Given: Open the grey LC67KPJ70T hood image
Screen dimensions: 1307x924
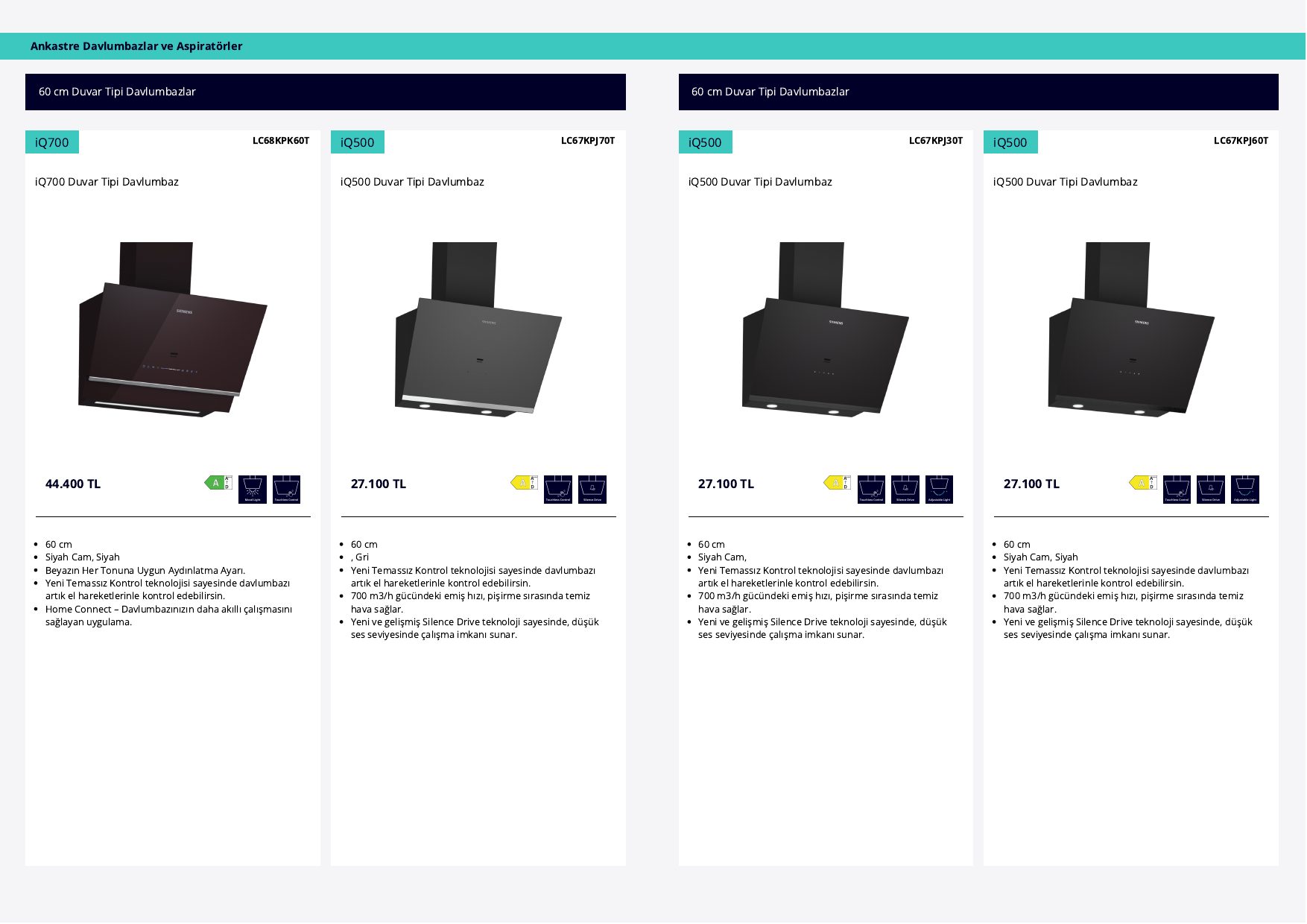Looking at the screenshot, I should (x=478, y=329).
